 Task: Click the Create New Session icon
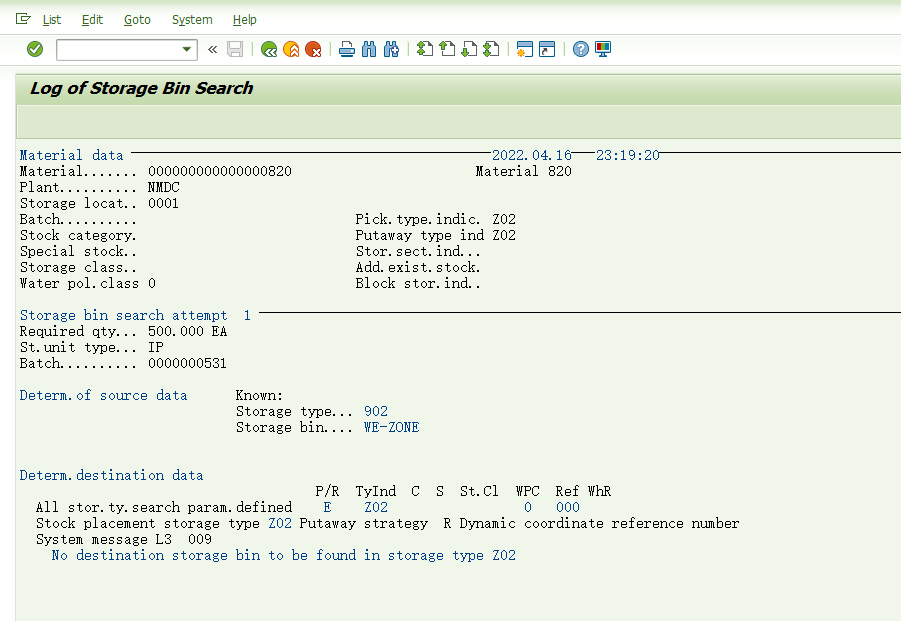pyautogui.click(x=525, y=49)
